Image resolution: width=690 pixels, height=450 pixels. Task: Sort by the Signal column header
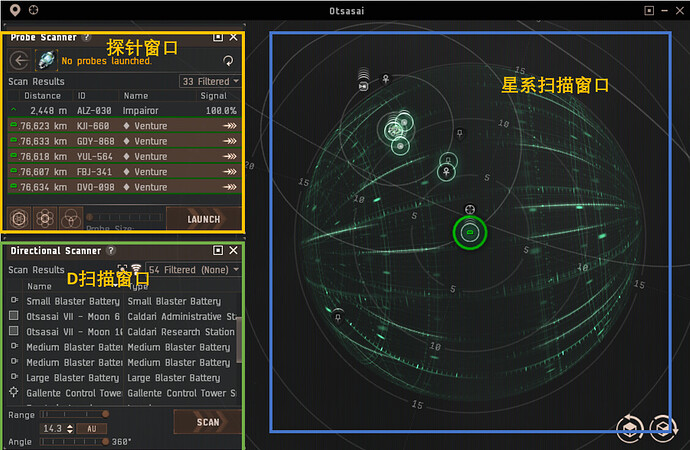213,95
